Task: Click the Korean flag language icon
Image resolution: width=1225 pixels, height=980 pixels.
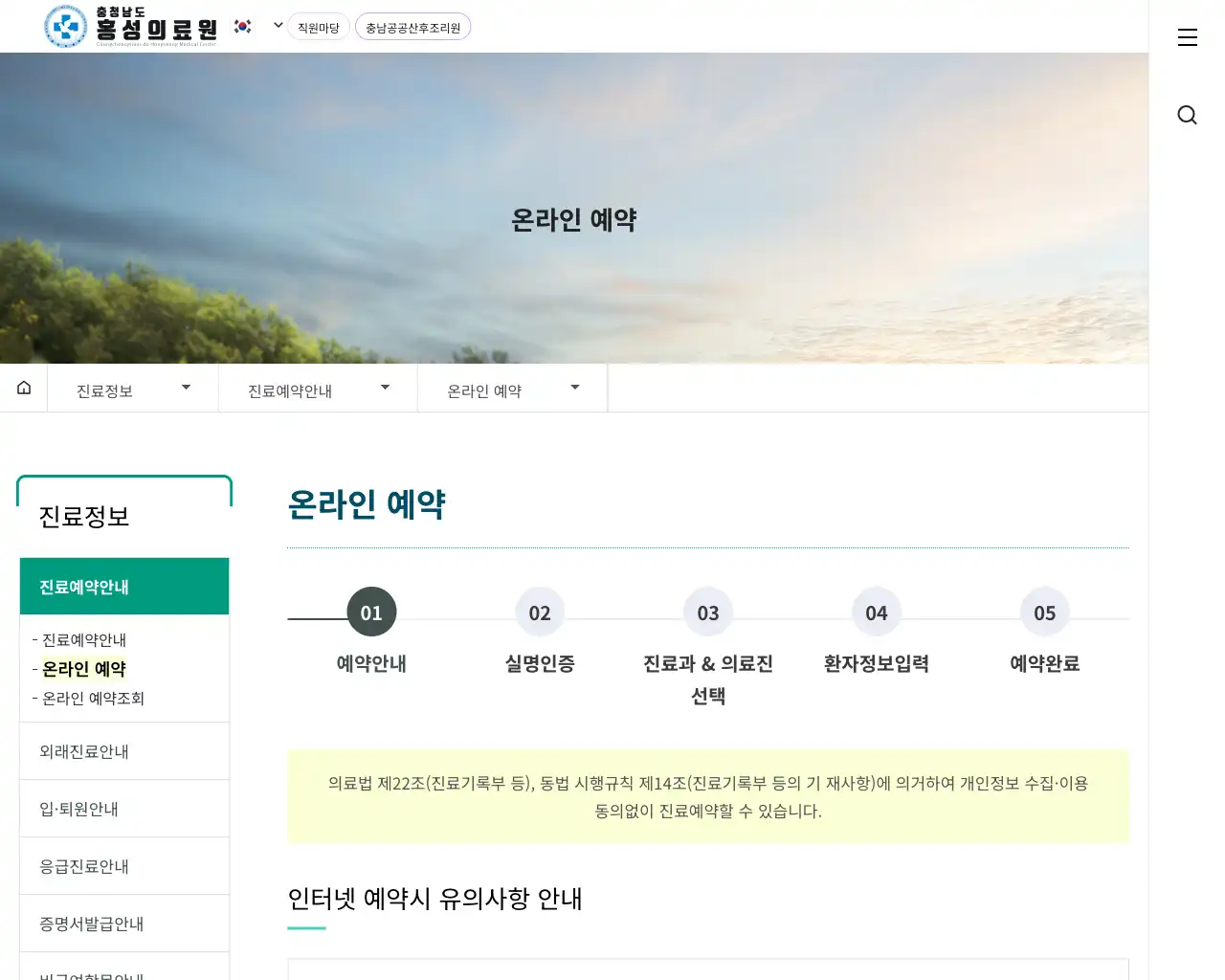Action: (x=243, y=27)
